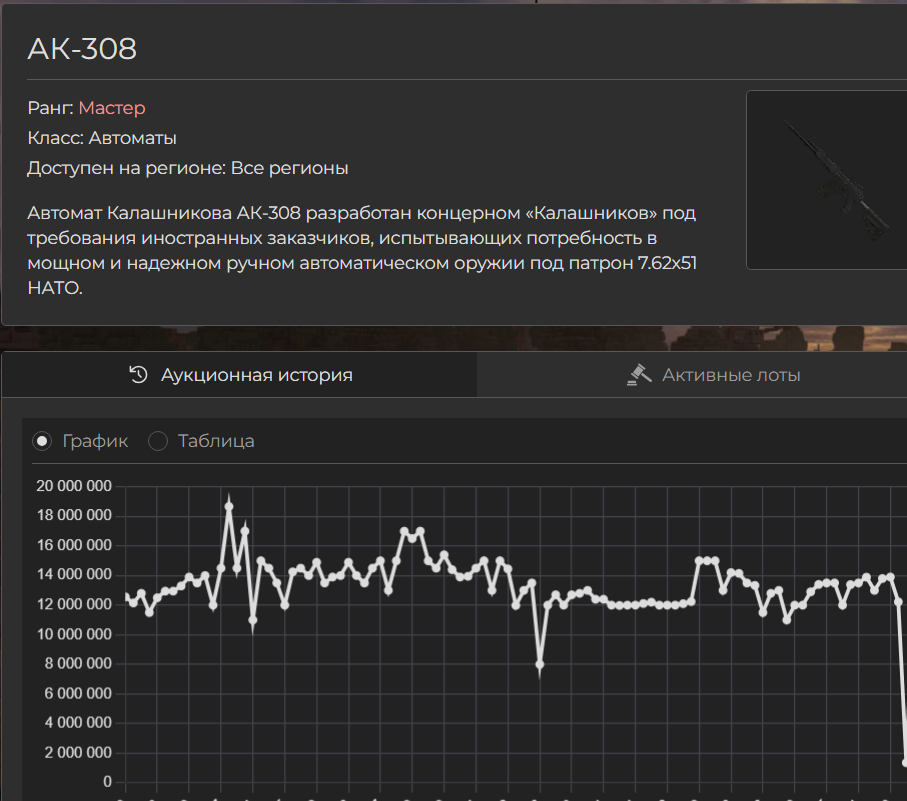Click the 14 000 000 axis label
The image size is (907, 801).
point(74,574)
